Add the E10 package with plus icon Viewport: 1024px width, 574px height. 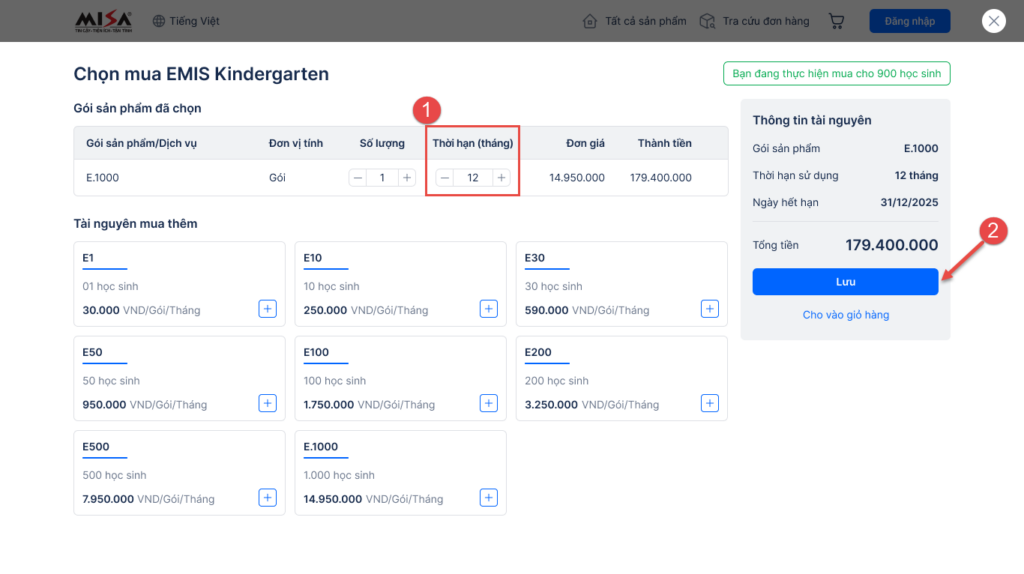489,309
